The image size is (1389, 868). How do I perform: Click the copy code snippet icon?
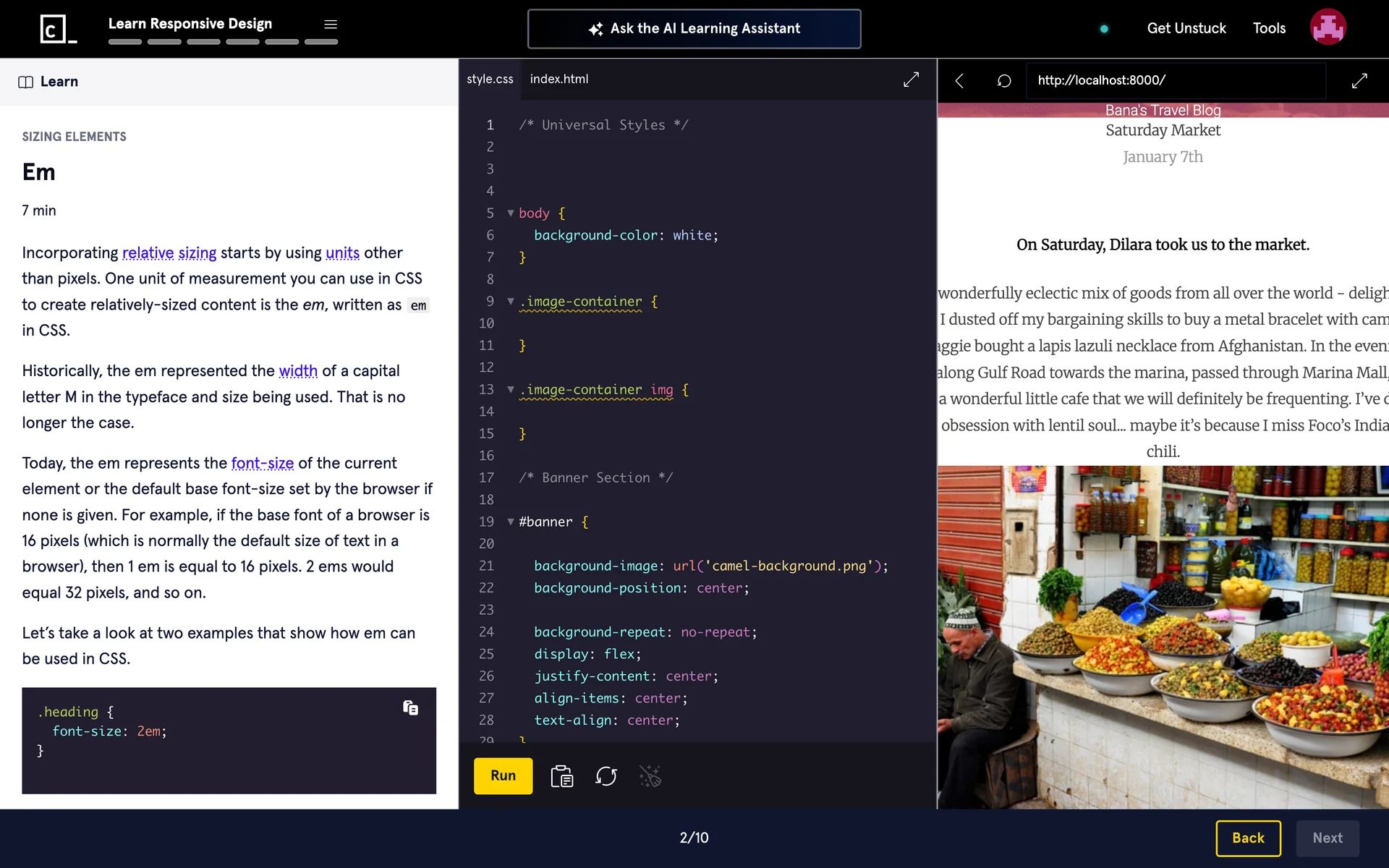[410, 707]
